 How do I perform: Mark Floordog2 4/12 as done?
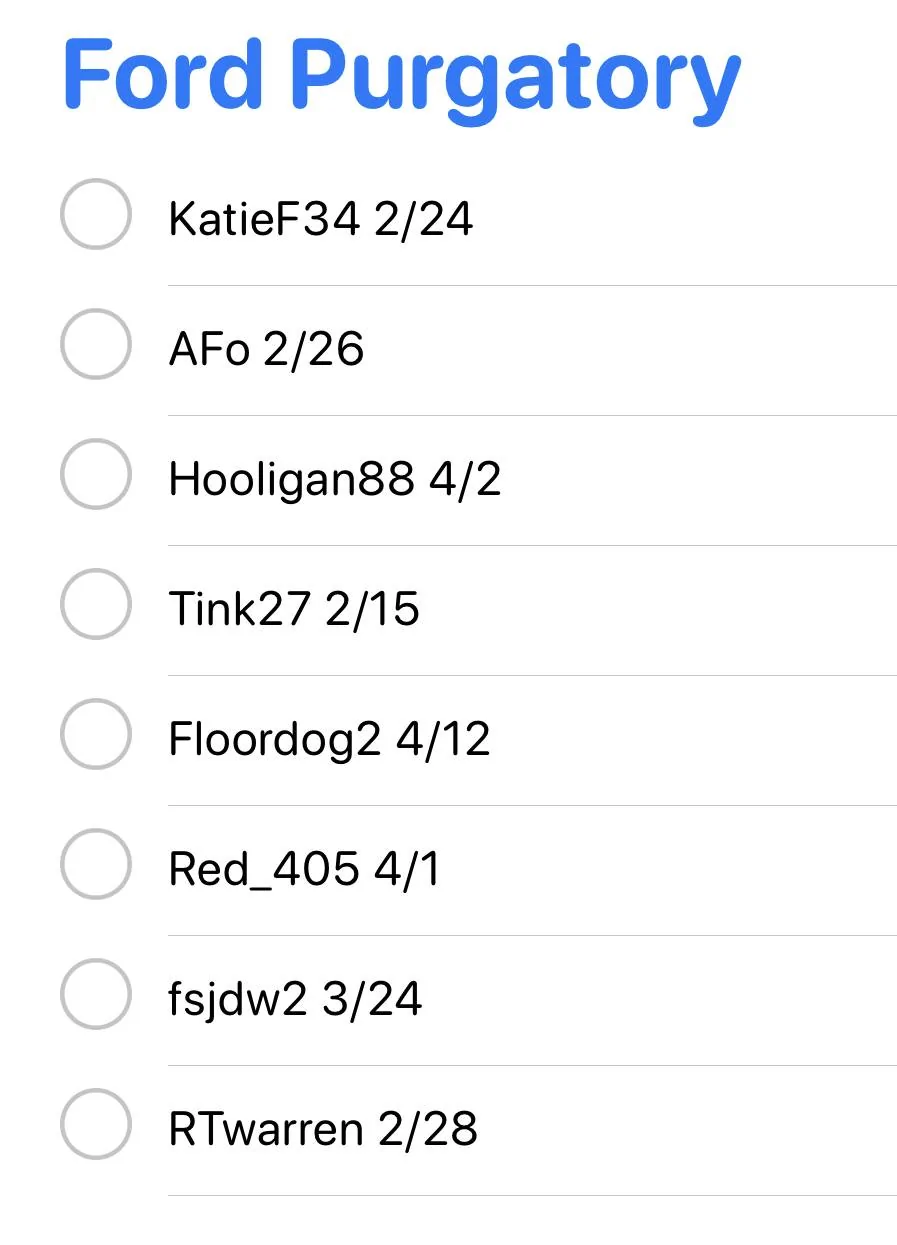click(x=96, y=734)
